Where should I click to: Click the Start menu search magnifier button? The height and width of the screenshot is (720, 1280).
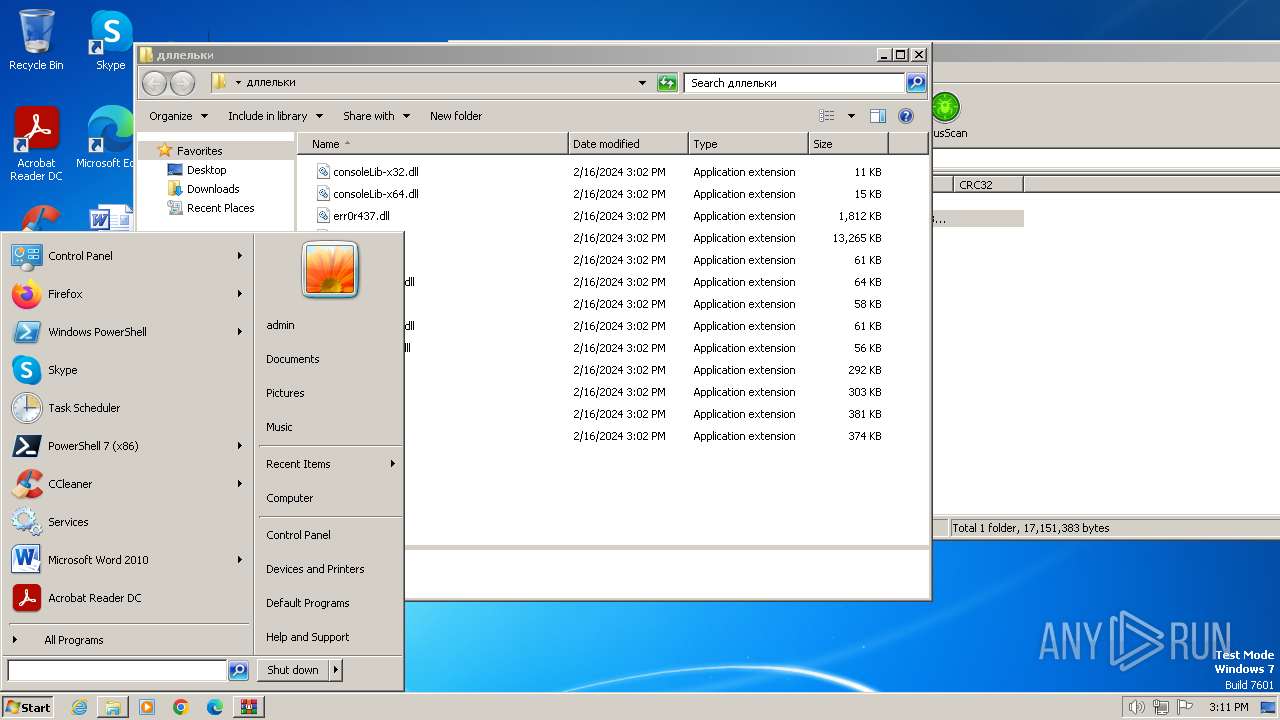click(238, 671)
